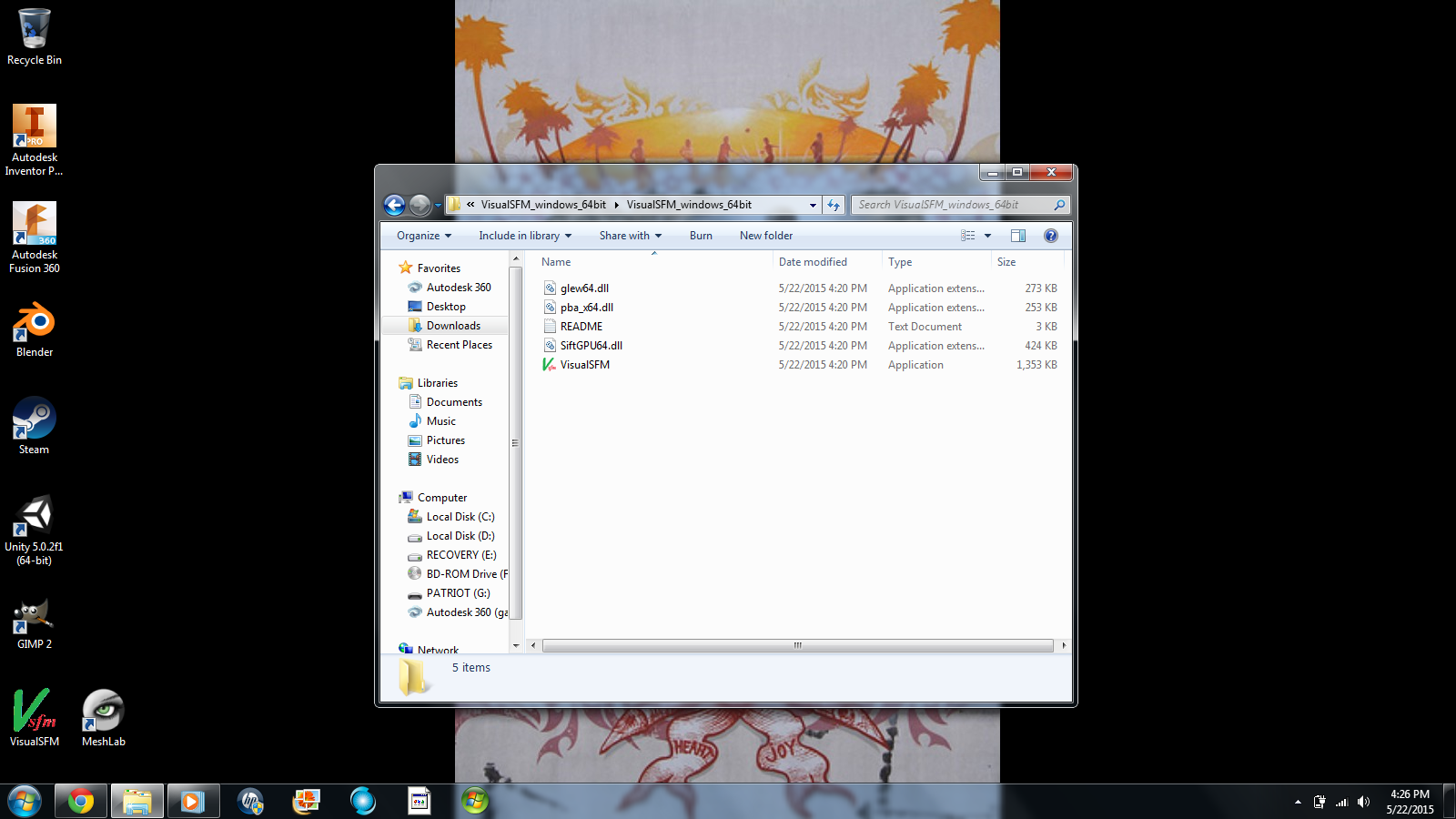The width and height of the screenshot is (1456, 819).
Task: Open Music library in sidebar
Action: pyautogui.click(x=441, y=421)
